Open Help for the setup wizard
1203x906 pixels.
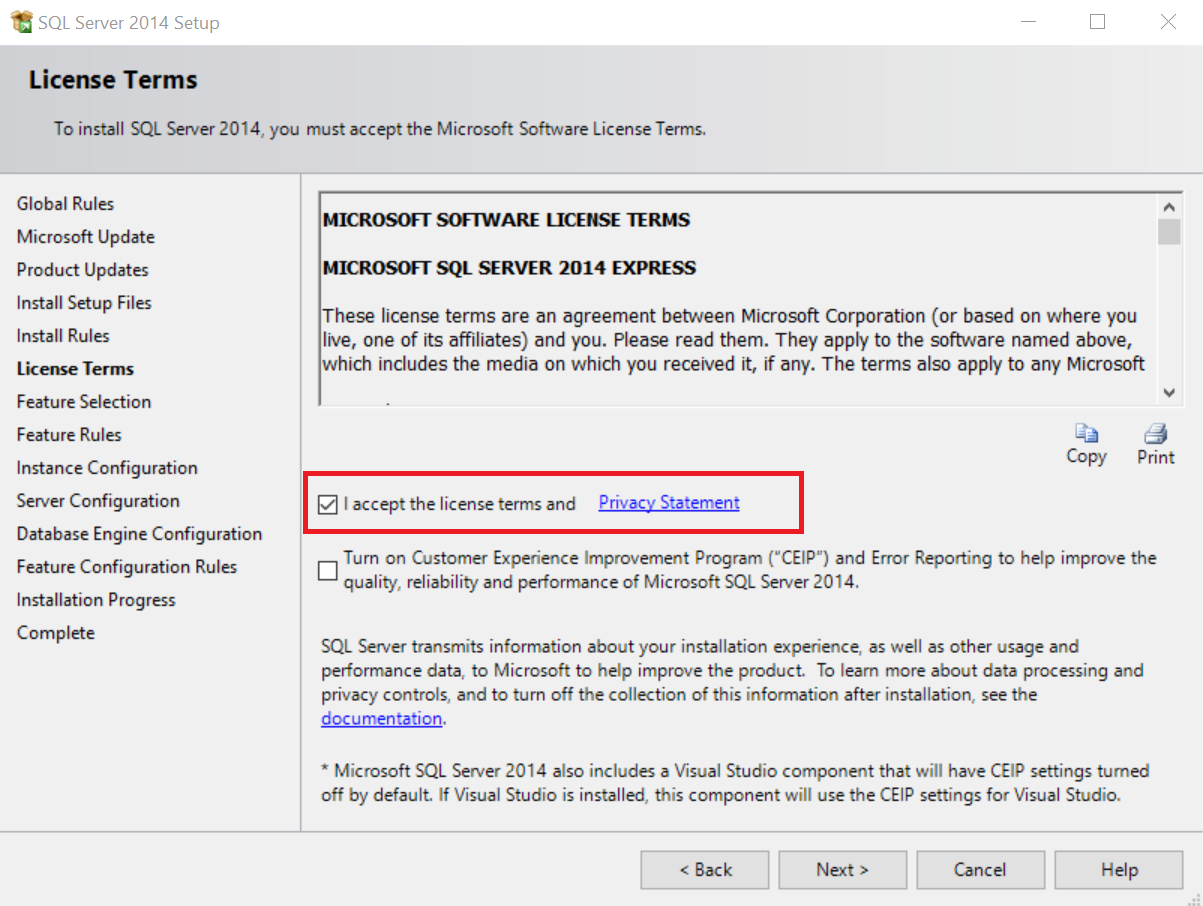(x=1119, y=870)
